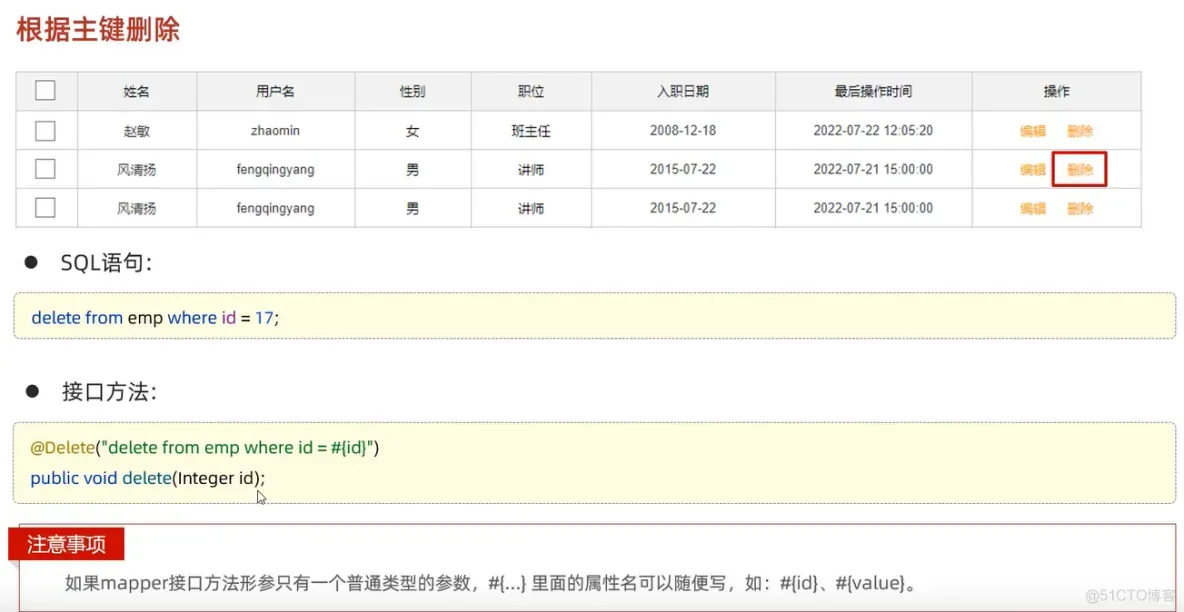Click the 最后操作时间 column header
The height and width of the screenshot is (612, 1184).
873,91
